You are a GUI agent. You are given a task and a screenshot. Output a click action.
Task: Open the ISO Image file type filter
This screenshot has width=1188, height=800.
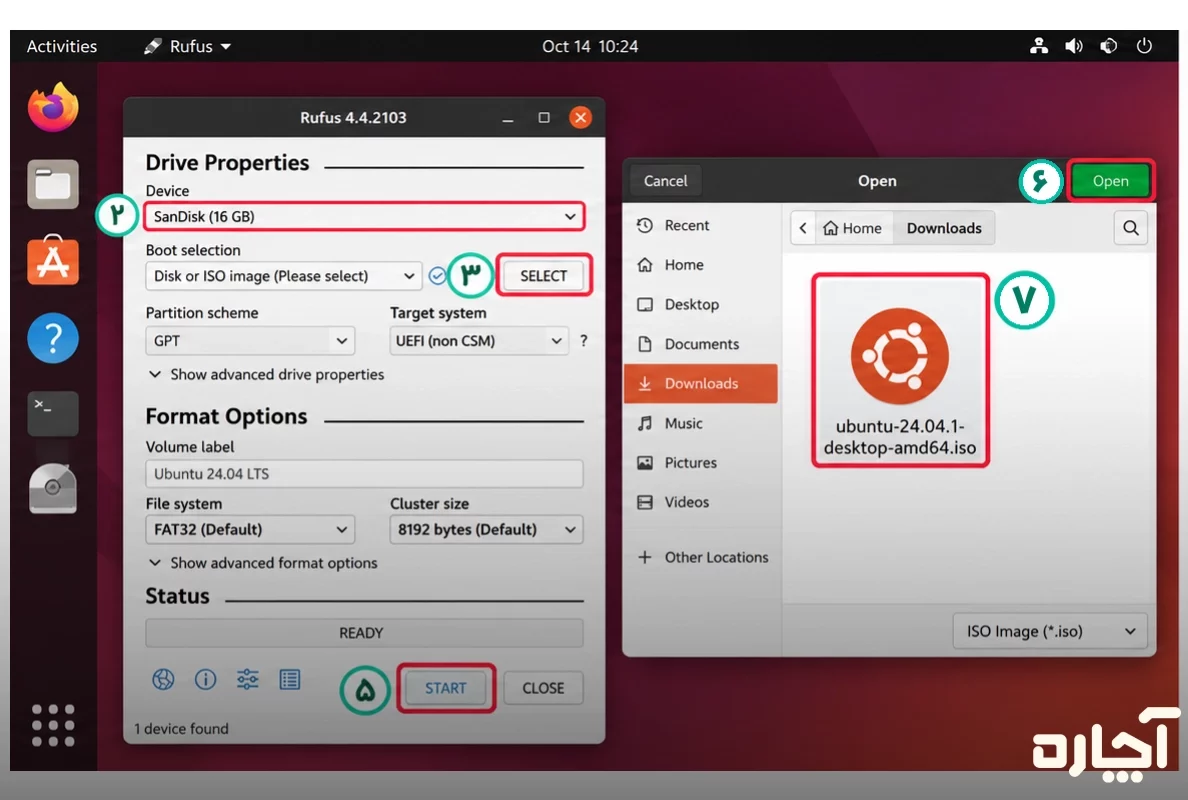coord(1050,631)
